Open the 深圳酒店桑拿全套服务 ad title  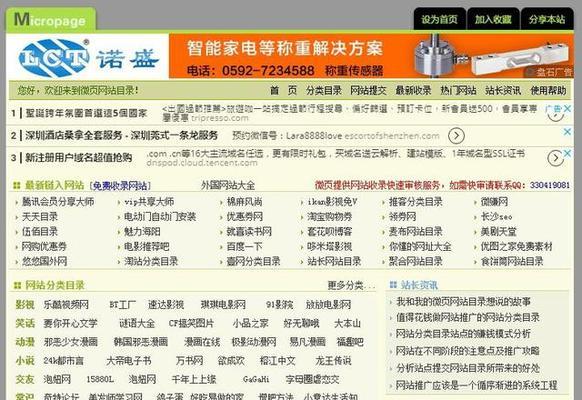click(x=121, y=135)
